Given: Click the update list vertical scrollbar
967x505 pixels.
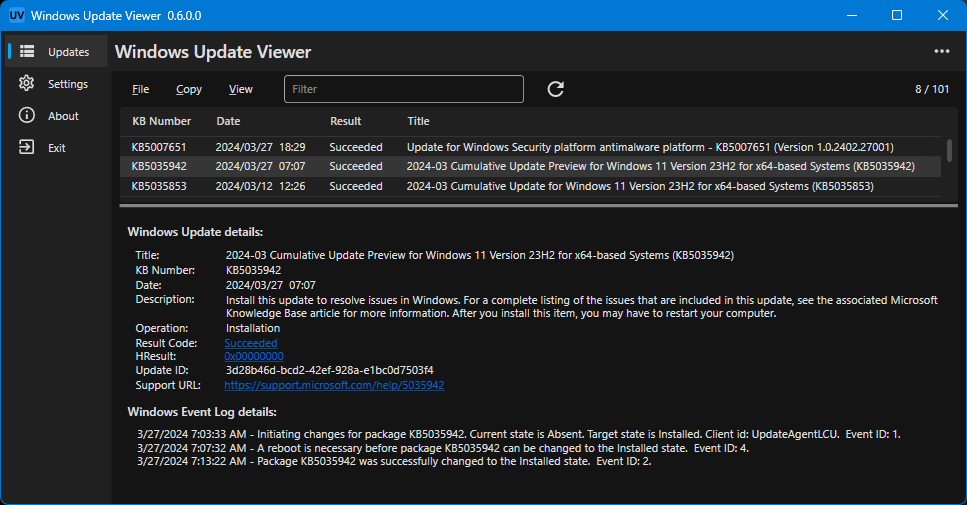Looking at the screenshot, I should 948,150.
